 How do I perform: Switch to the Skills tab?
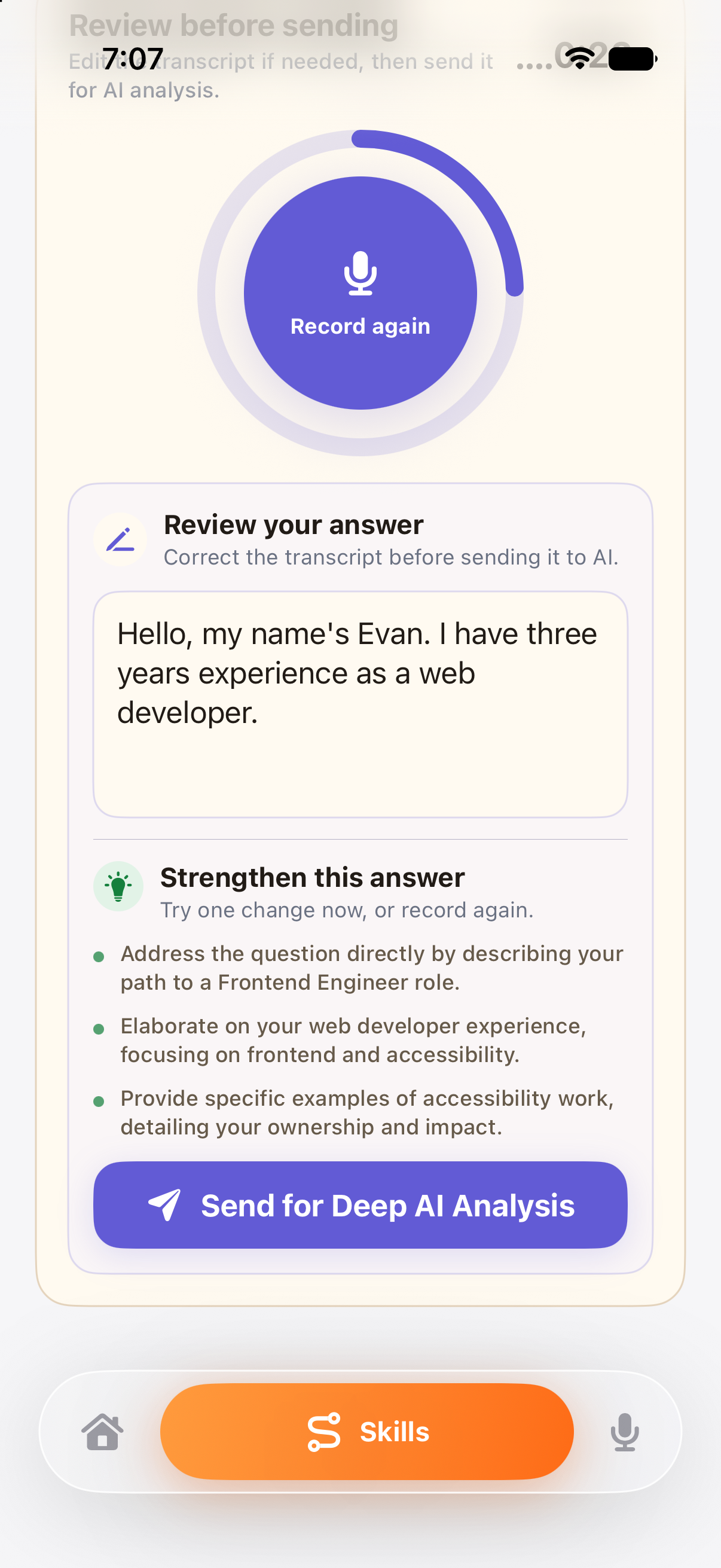click(x=367, y=1432)
